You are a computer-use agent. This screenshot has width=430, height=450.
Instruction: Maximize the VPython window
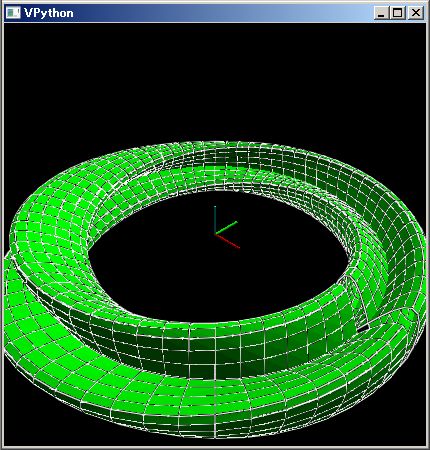coord(398,13)
